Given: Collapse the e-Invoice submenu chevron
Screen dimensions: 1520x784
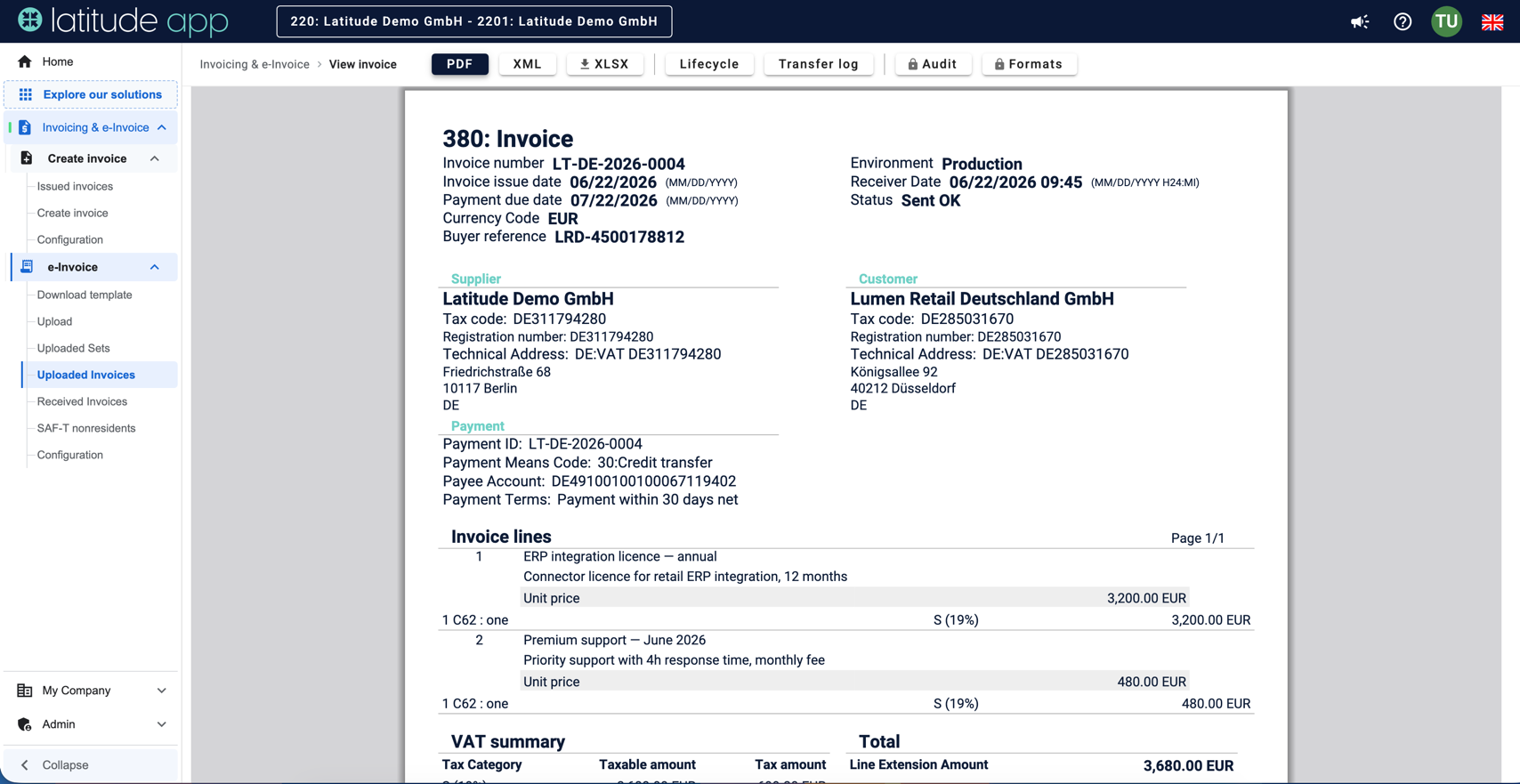Looking at the screenshot, I should (155, 267).
